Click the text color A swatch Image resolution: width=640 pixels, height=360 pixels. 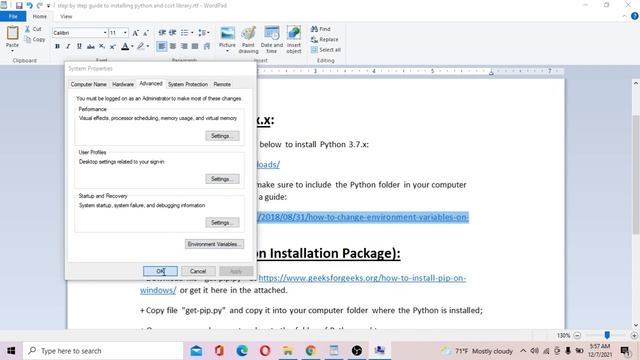(125, 46)
